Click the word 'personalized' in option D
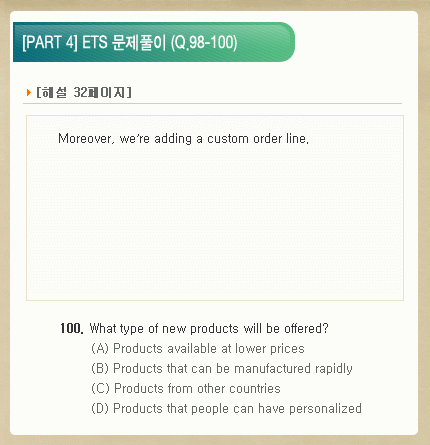The image size is (430, 445). pyautogui.click(x=325, y=409)
